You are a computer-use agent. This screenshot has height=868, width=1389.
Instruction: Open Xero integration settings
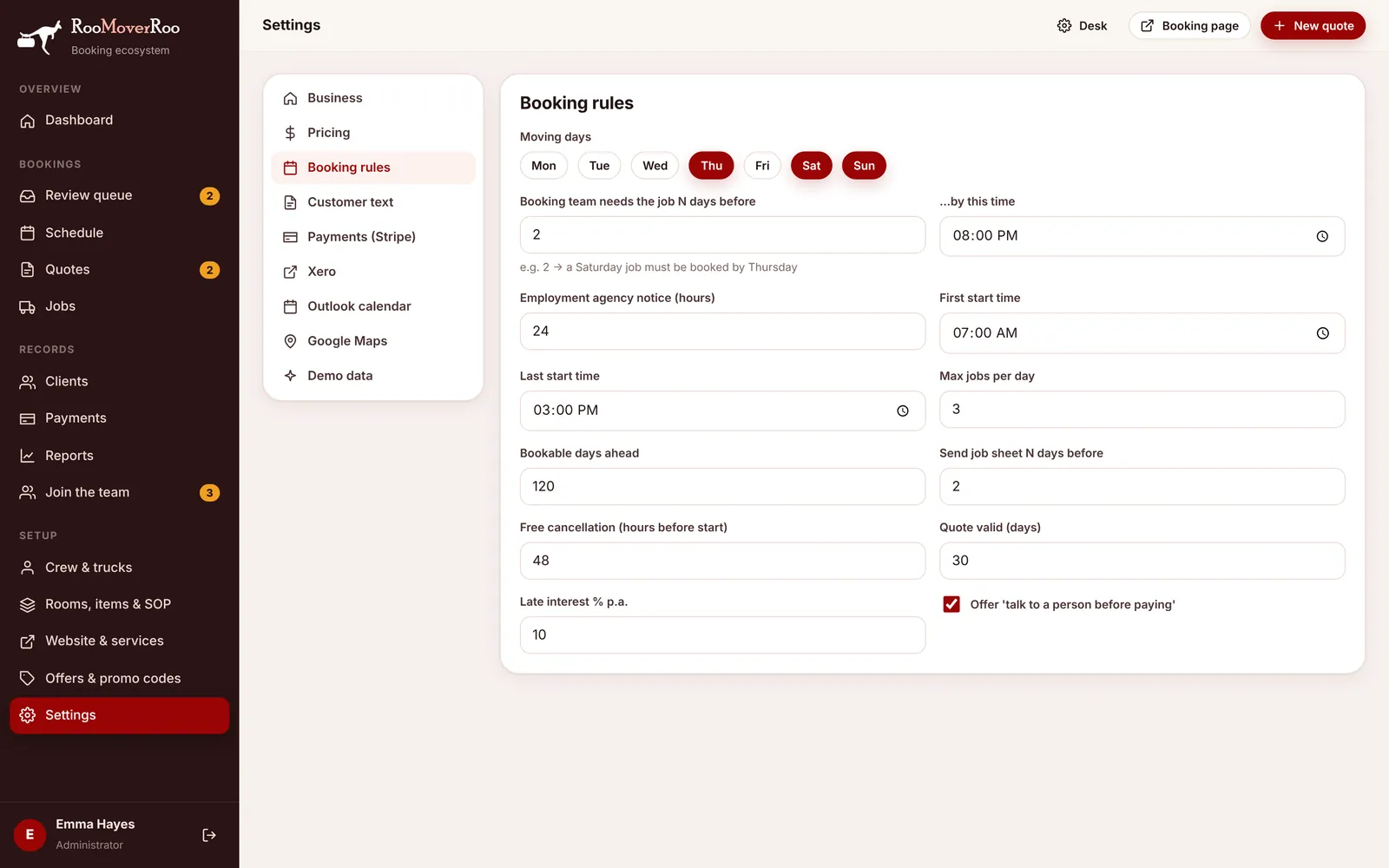coord(373,272)
